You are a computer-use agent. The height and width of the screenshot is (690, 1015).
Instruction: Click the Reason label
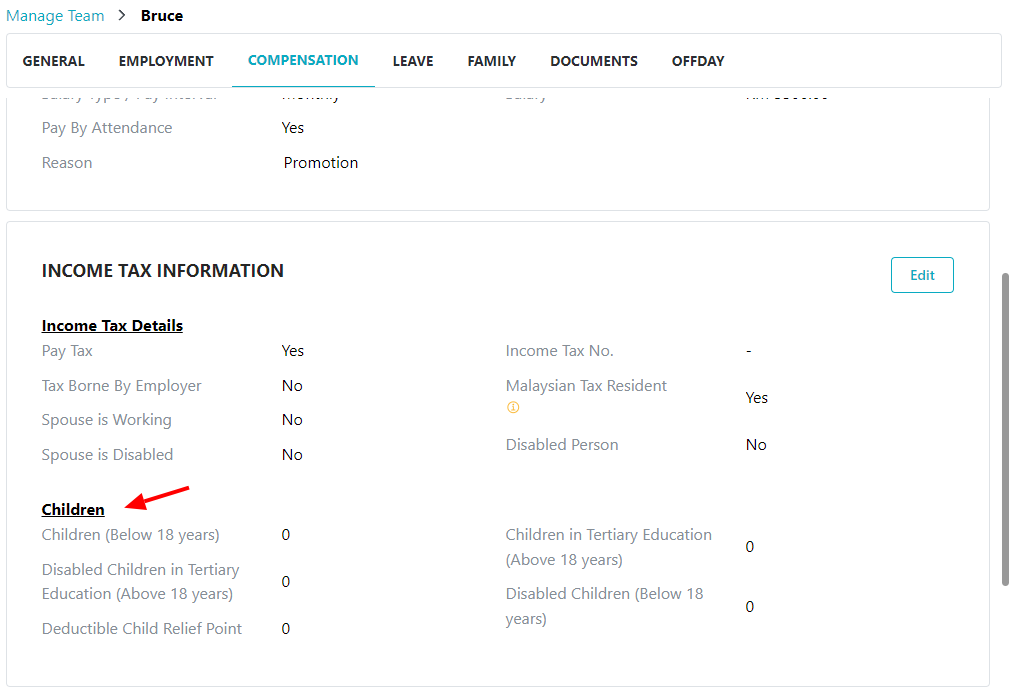coord(67,162)
